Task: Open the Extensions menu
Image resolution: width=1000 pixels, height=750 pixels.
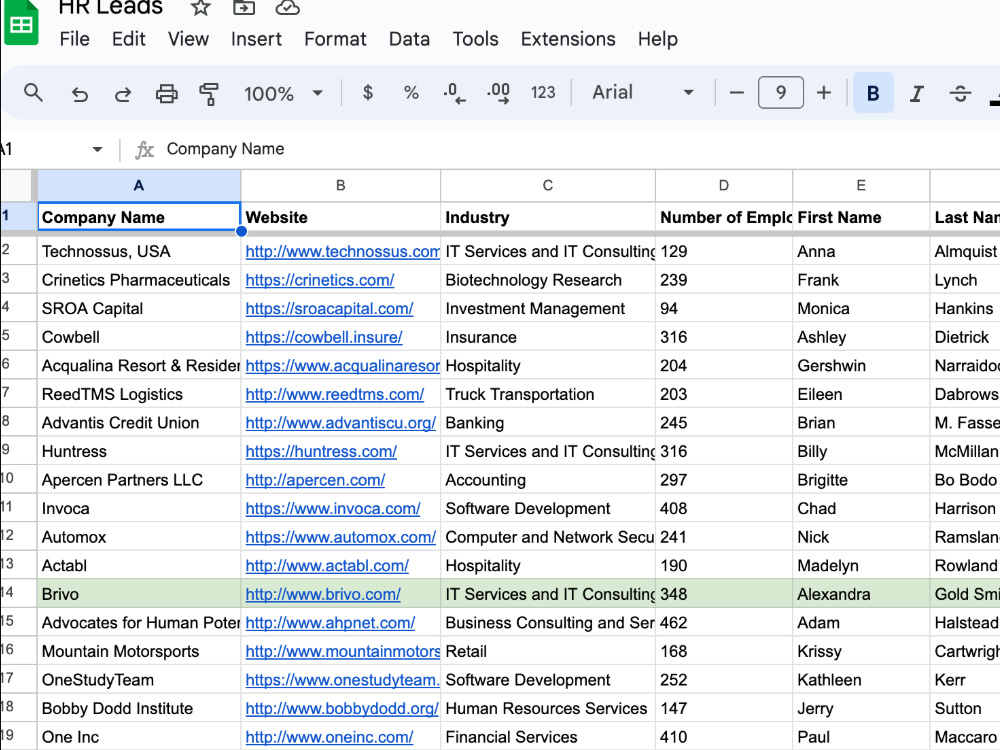Action: tap(568, 39)
